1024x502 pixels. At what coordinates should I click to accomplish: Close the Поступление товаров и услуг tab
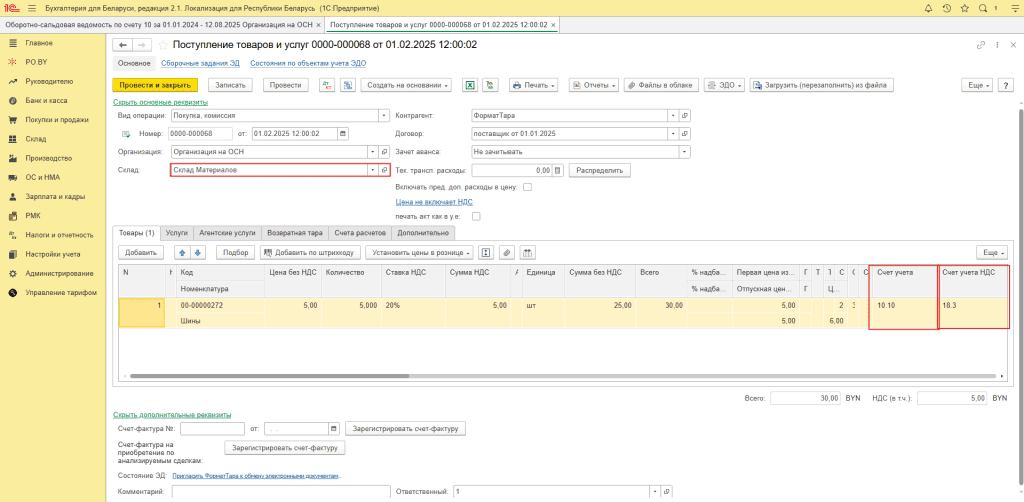click(553, 25)
